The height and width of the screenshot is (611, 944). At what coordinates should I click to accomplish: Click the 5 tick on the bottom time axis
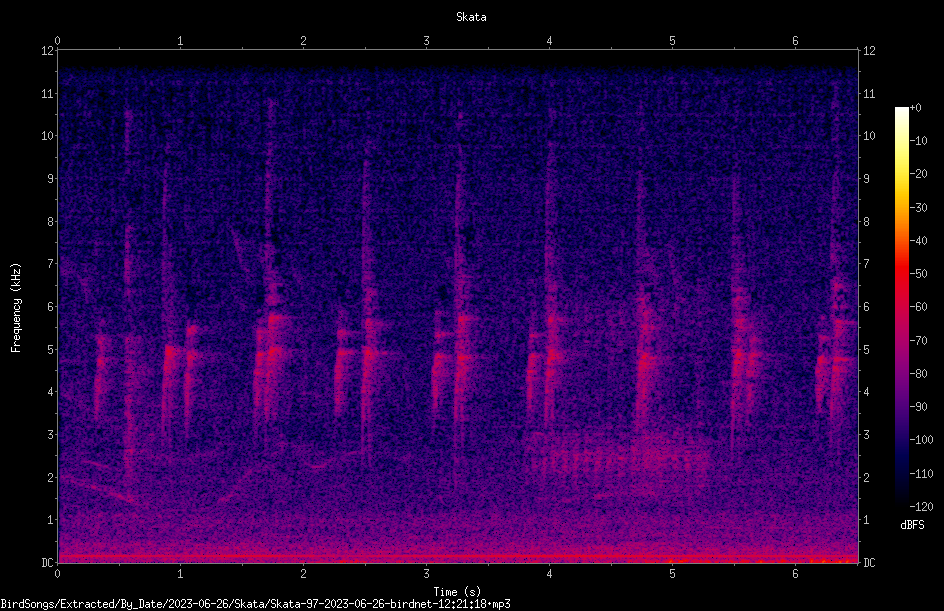pos(672,574)
